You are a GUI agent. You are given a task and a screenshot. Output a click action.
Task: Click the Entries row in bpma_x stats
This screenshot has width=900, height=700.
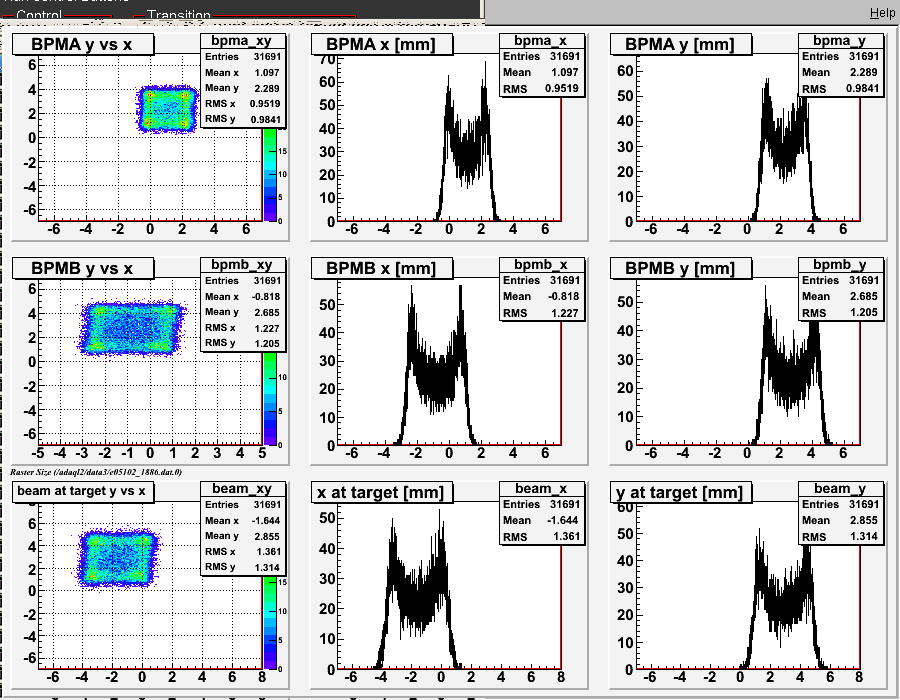tap(541, 56)
